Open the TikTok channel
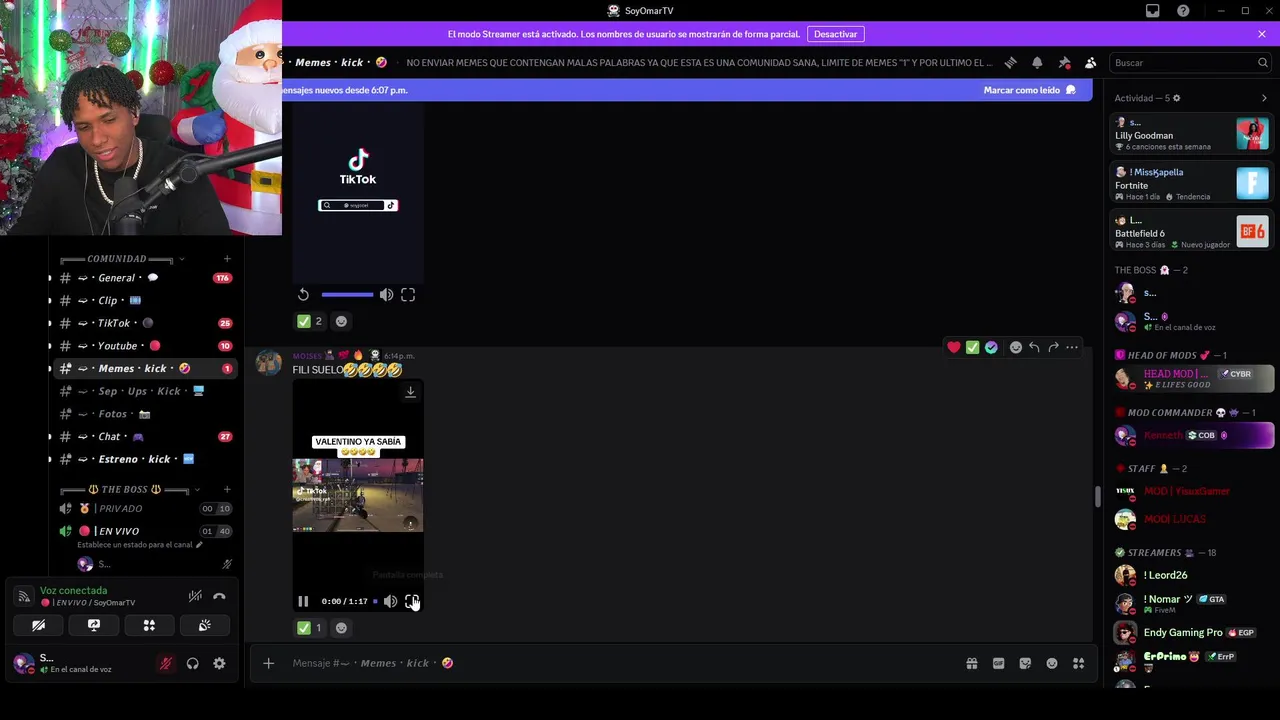This screenshot has height=720, width=1280. 145,323
